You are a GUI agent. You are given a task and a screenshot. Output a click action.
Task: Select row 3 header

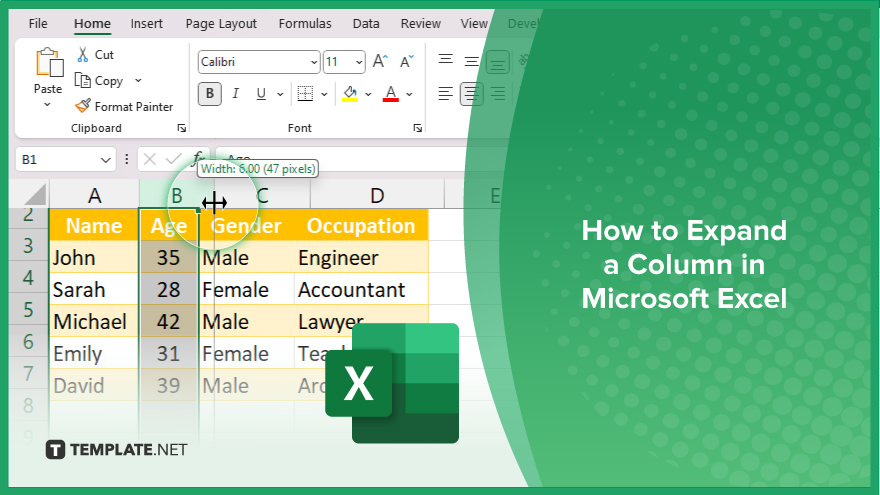tap(28, 245)
